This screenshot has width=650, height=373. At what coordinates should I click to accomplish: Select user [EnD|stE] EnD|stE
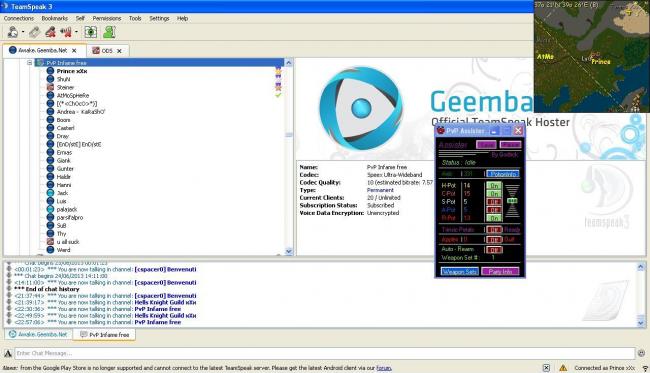click(x=79, y=144)
